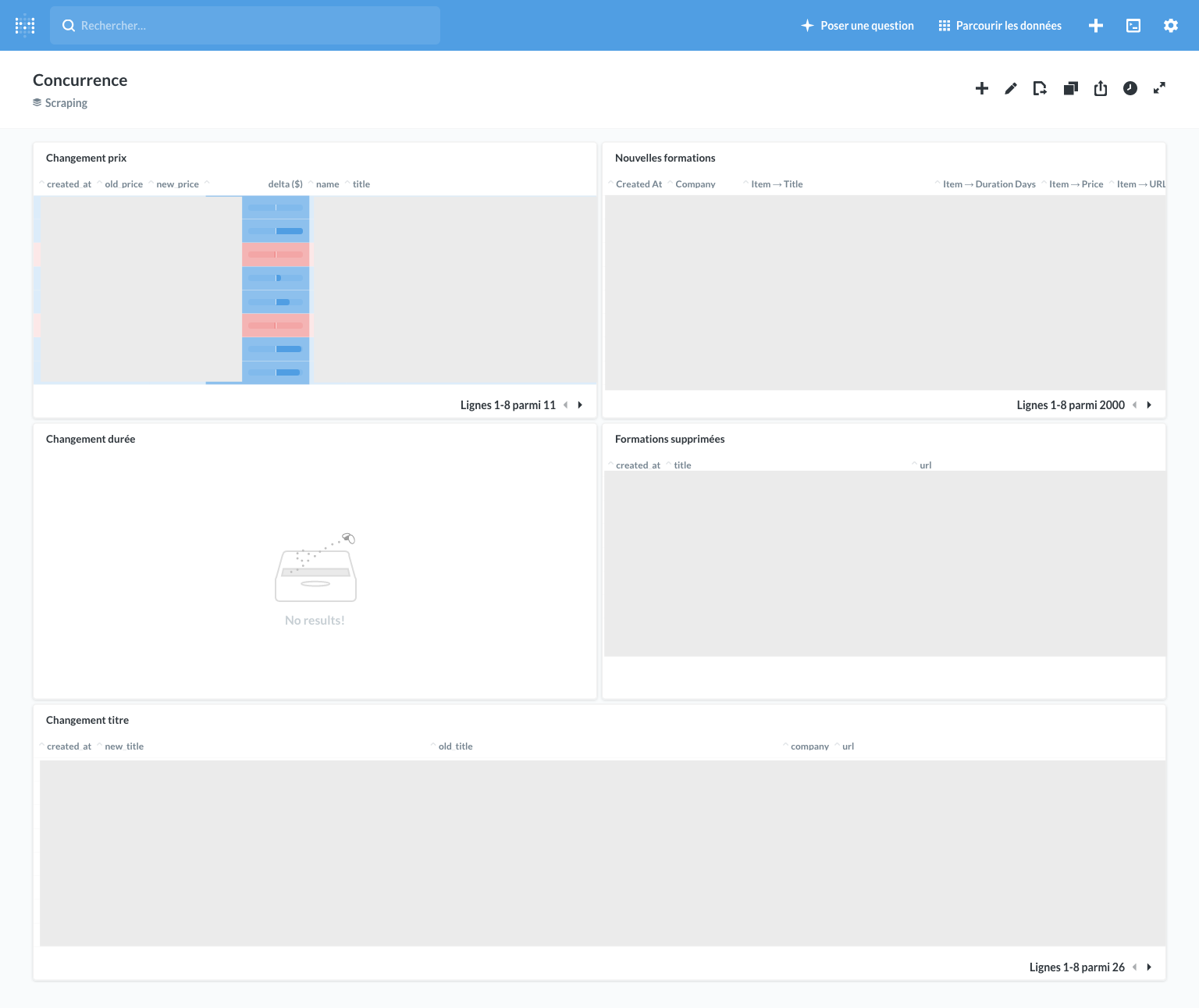Image resolution: width=1199 pixels, height=1008 pixels.
Task: Sort by delta ($) column header
Action: pos(285,184)
